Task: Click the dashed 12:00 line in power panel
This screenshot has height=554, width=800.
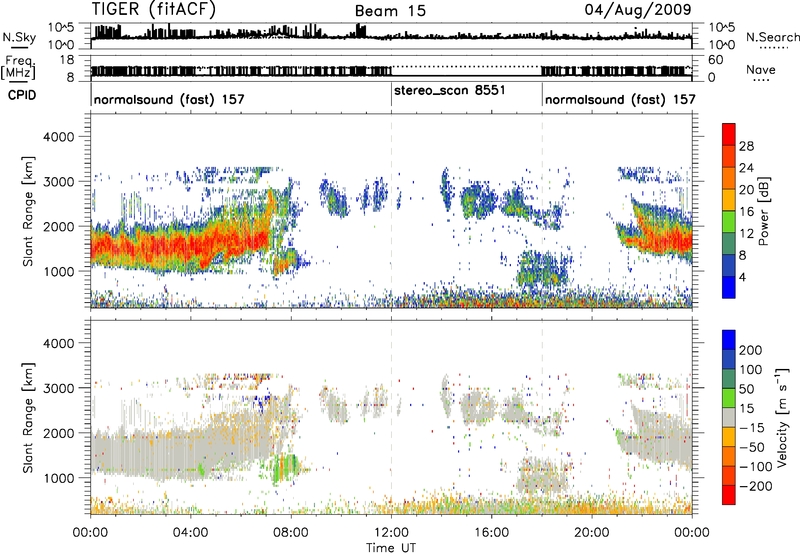Action: [x=391, y=211]
